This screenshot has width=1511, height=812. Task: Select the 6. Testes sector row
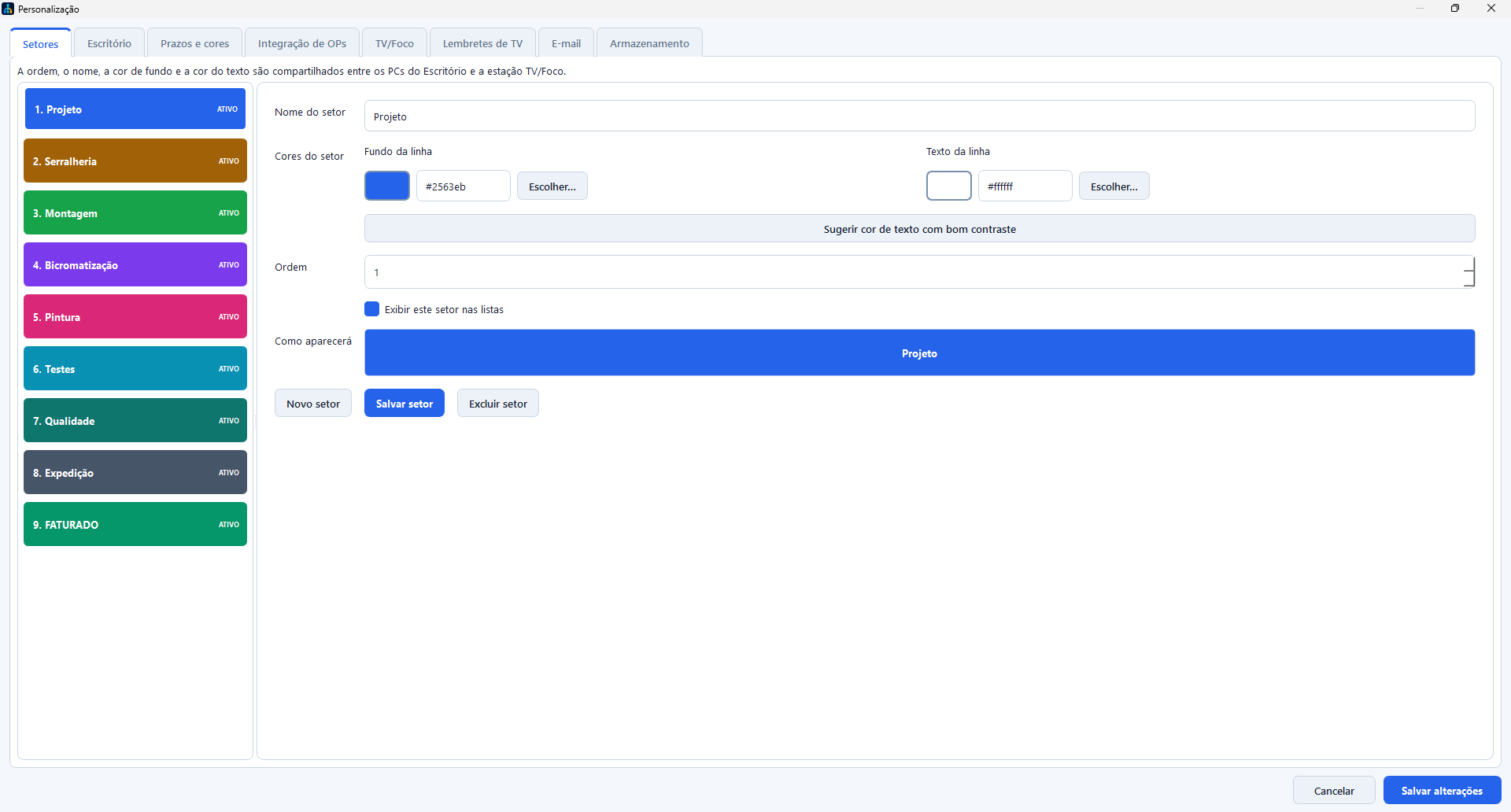click(x=135, y=368)
